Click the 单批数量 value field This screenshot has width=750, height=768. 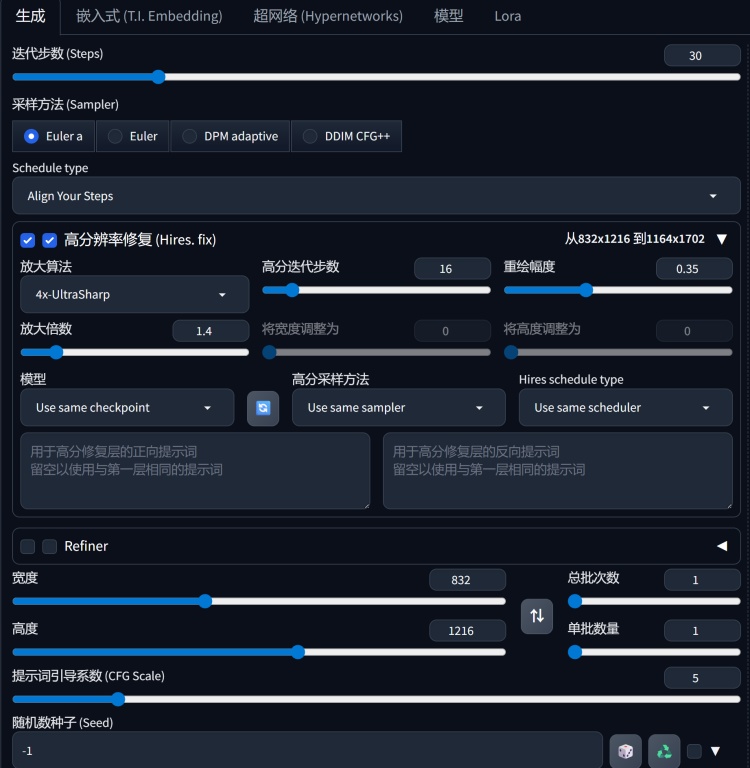click(702, 630)
